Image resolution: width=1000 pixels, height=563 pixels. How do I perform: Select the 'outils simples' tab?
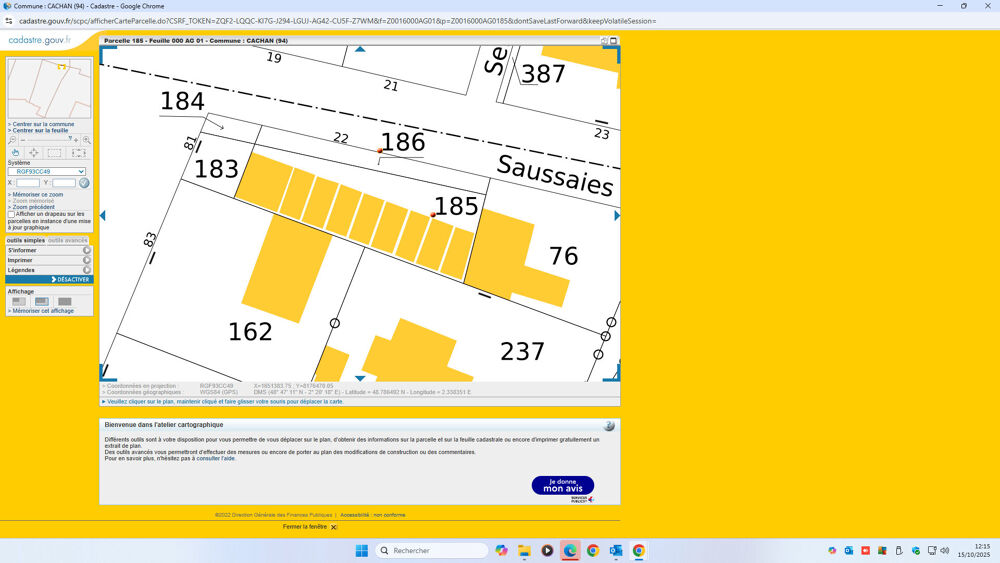click(26, 240)
